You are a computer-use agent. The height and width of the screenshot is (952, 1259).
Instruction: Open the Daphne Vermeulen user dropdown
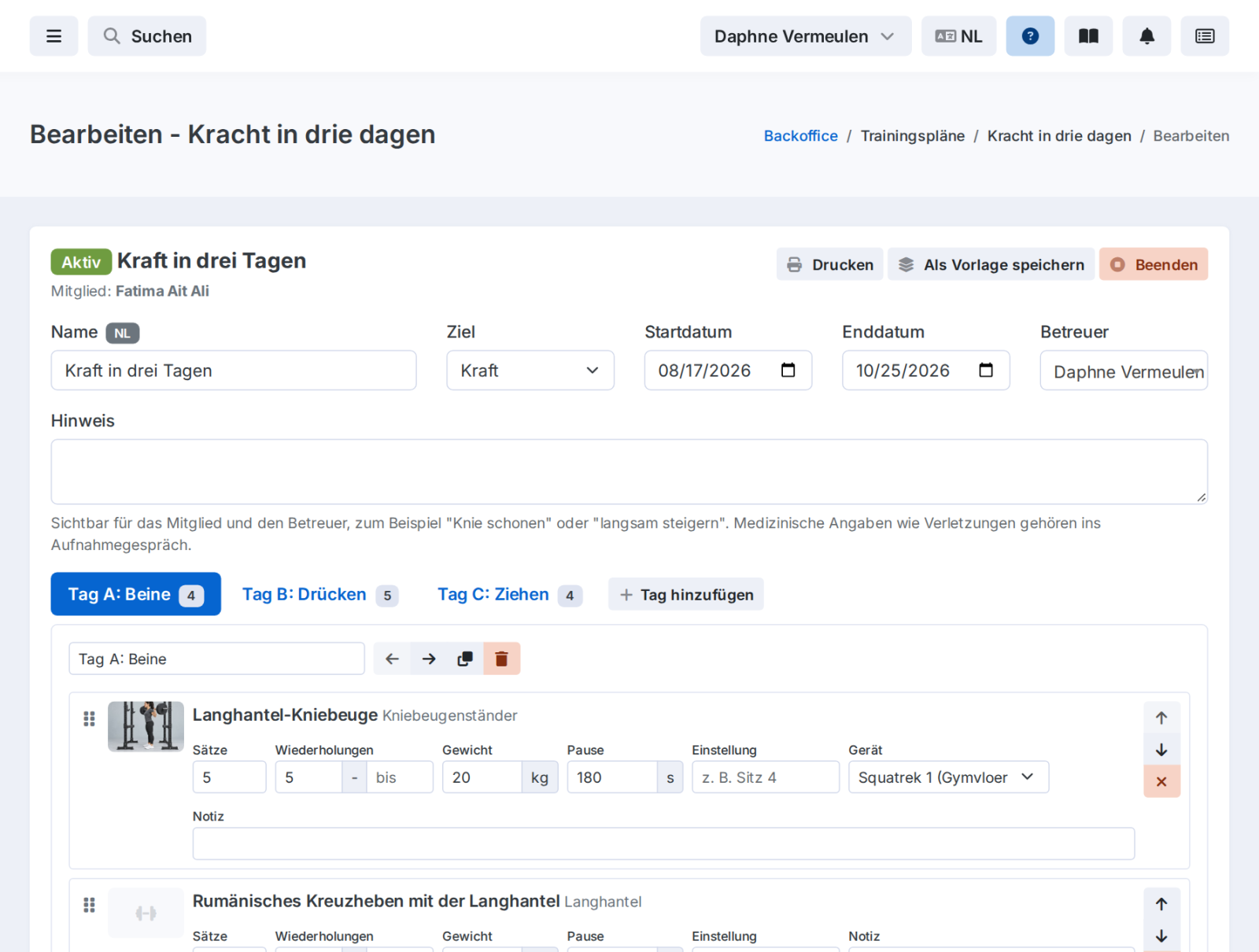(806, 36)
